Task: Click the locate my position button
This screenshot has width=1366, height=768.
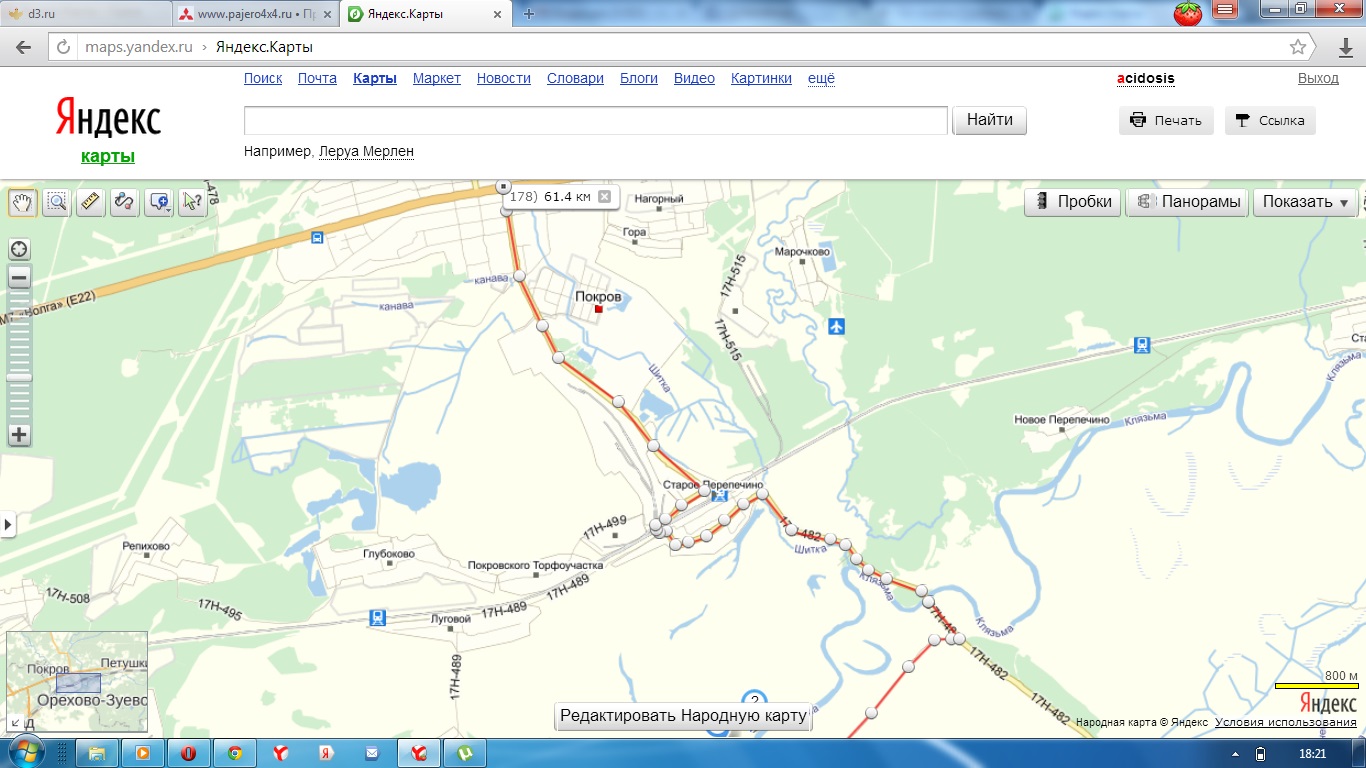Action: [18, 249]
